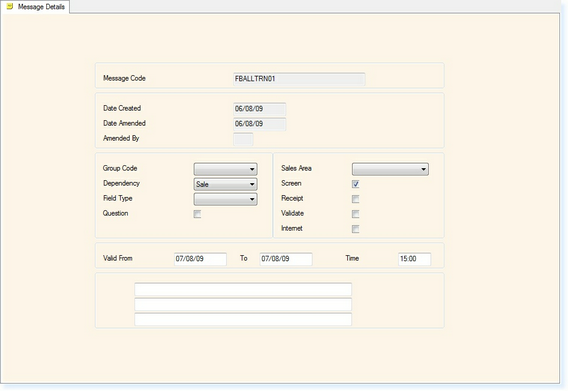This screenshot has width=568, height=391.
Task: Toggle the Question checkbox
Action: point(197,214)
